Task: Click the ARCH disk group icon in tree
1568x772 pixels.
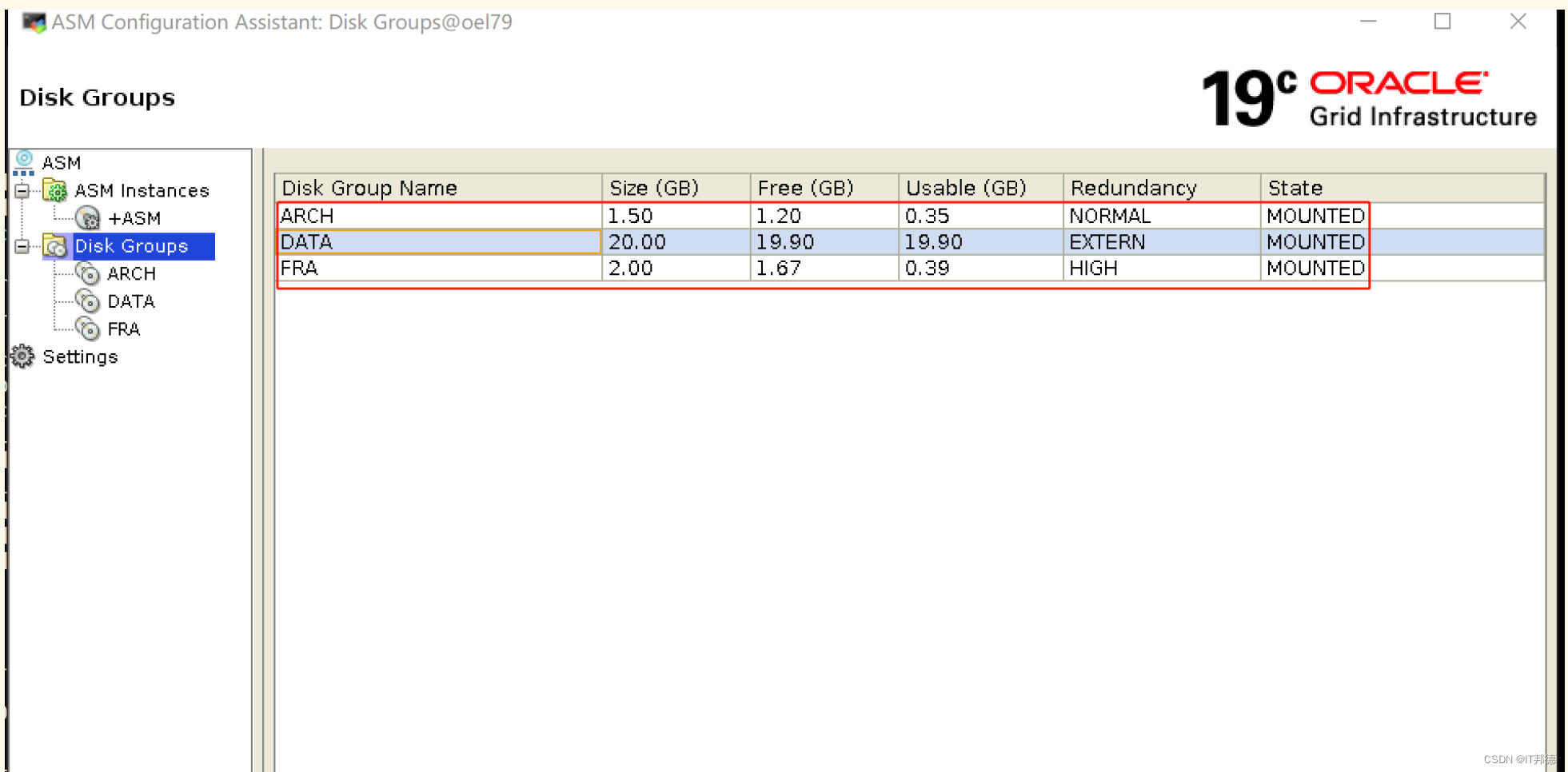Action: (x=87, y=273)
